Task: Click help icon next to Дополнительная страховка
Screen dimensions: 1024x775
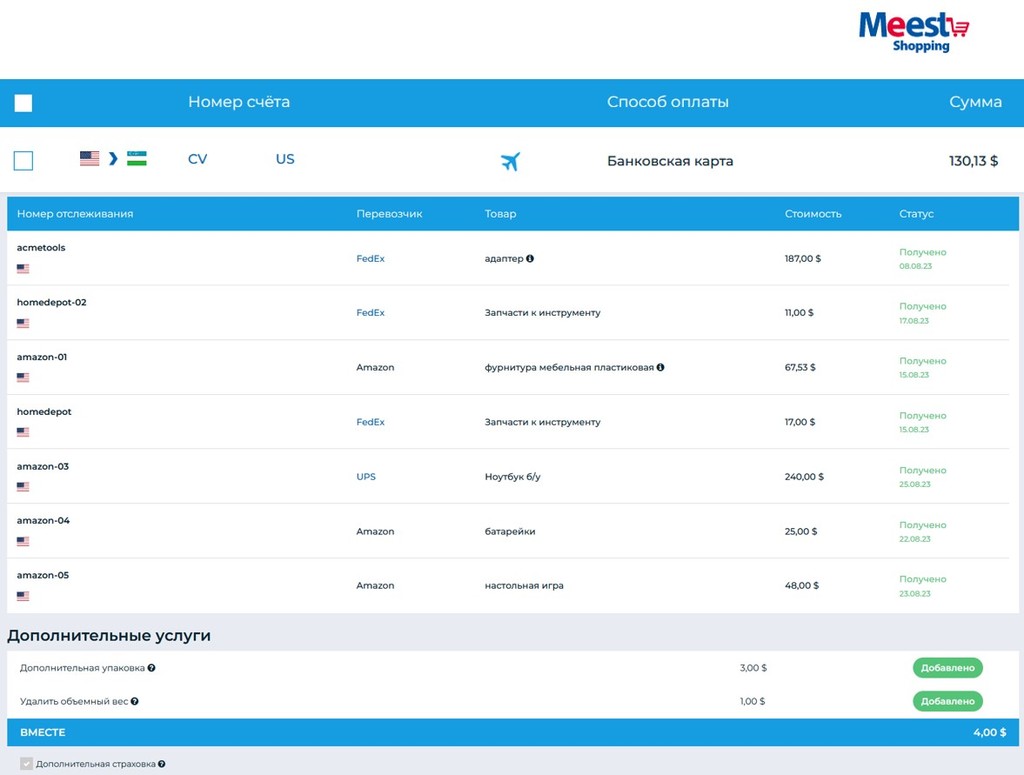Action: click(x=161, y=764)
